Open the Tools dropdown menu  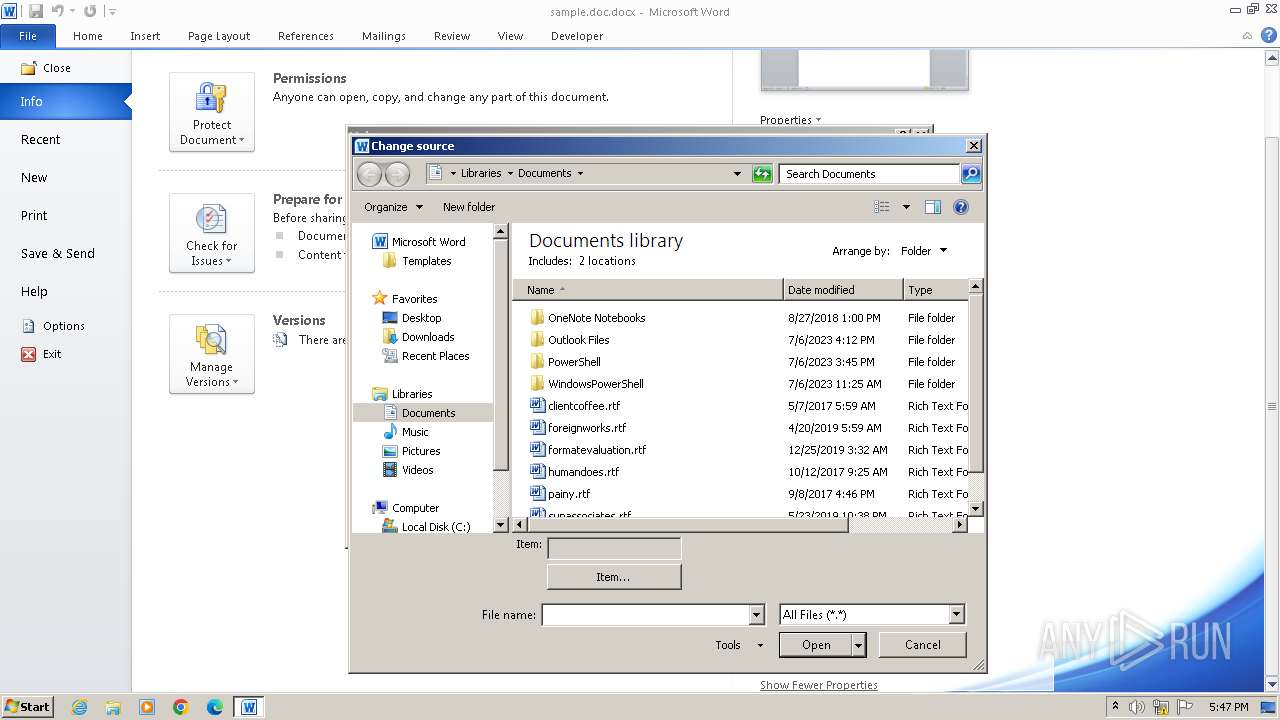click(739, 645)
